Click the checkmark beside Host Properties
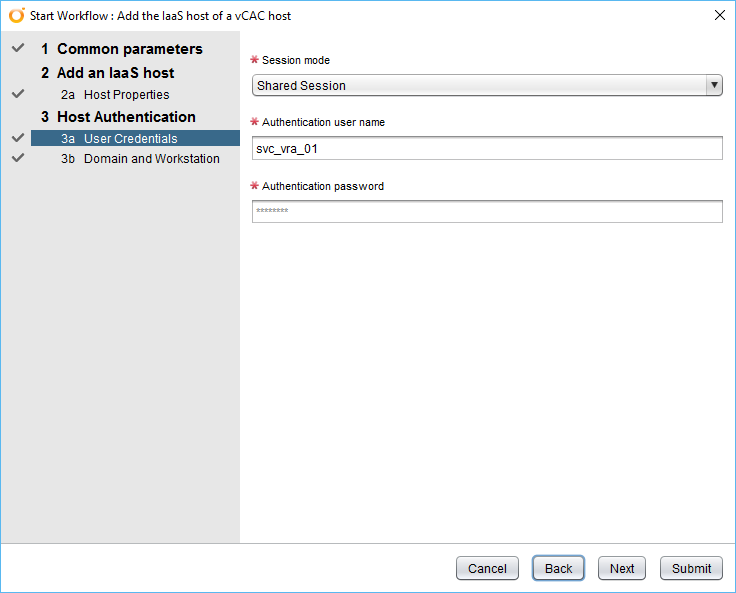 point(17,94)
